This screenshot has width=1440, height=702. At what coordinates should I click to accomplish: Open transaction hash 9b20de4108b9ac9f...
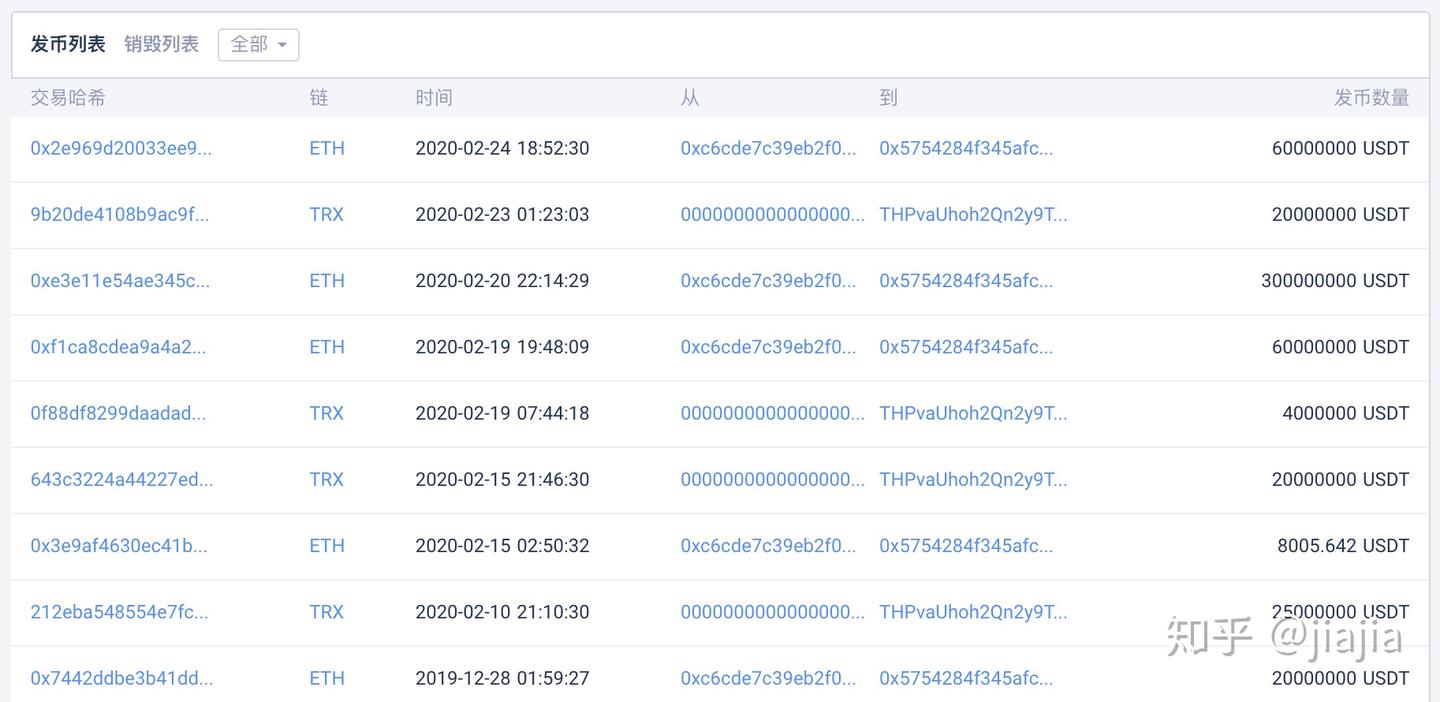119,214
